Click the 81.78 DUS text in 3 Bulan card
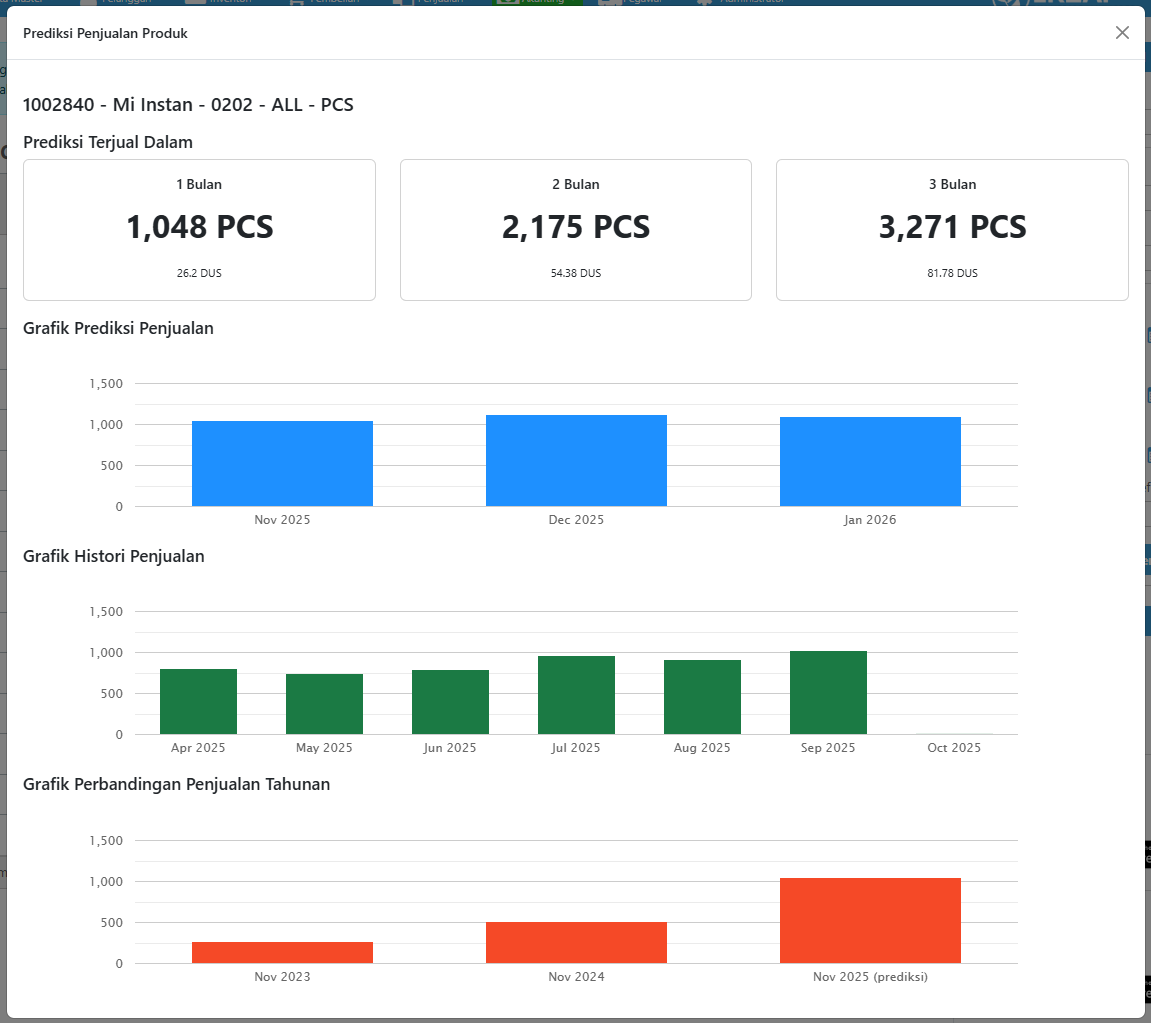Image resolution: width=1151 pixels, height=1023 pixels. pos(952,273)
